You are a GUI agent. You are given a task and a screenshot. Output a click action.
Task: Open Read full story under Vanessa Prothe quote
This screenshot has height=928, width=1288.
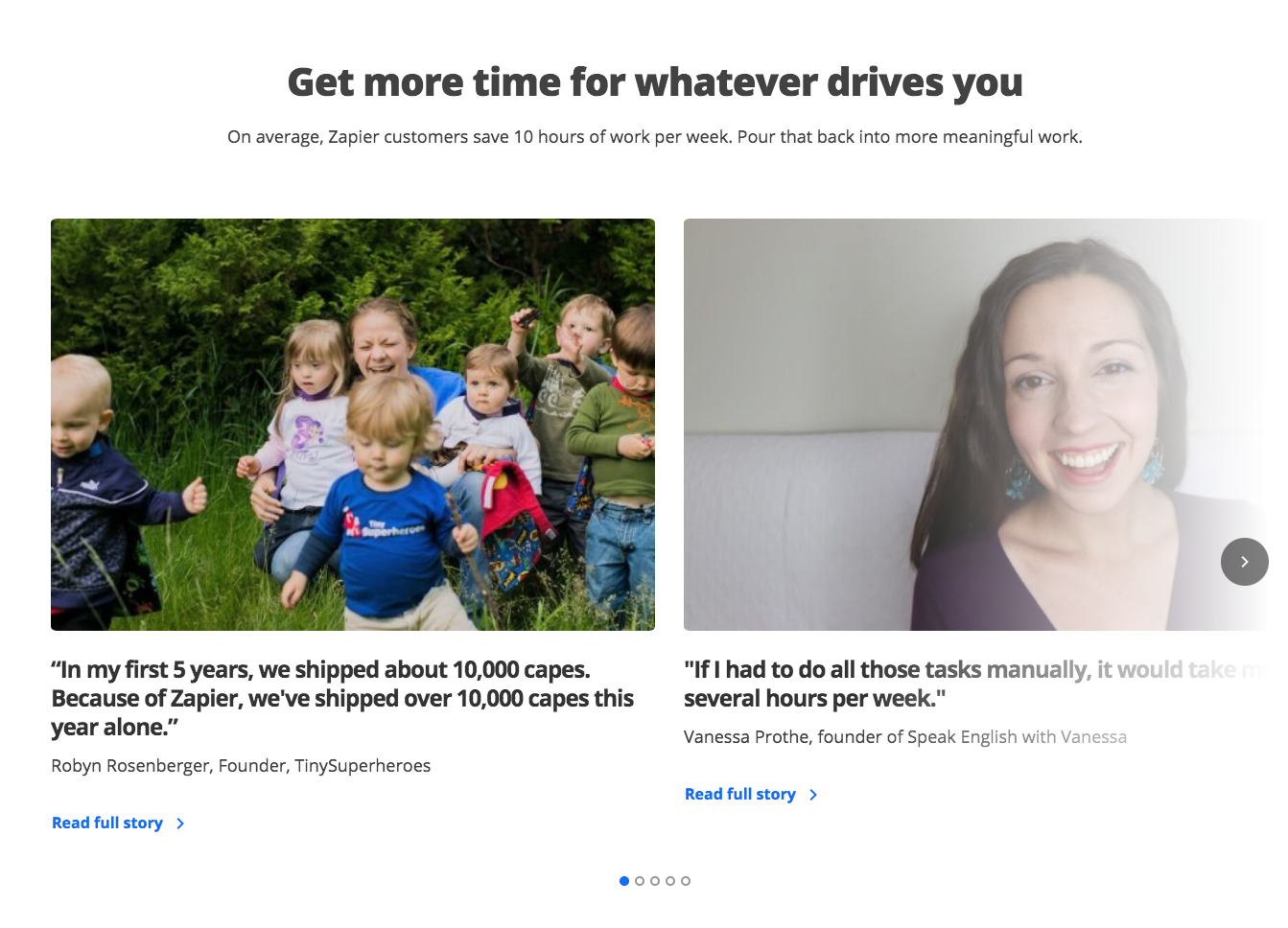[740, 794]
